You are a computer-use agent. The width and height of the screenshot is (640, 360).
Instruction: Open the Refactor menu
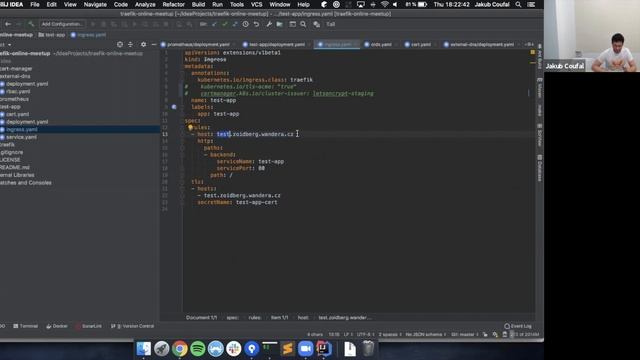(173, 4)
